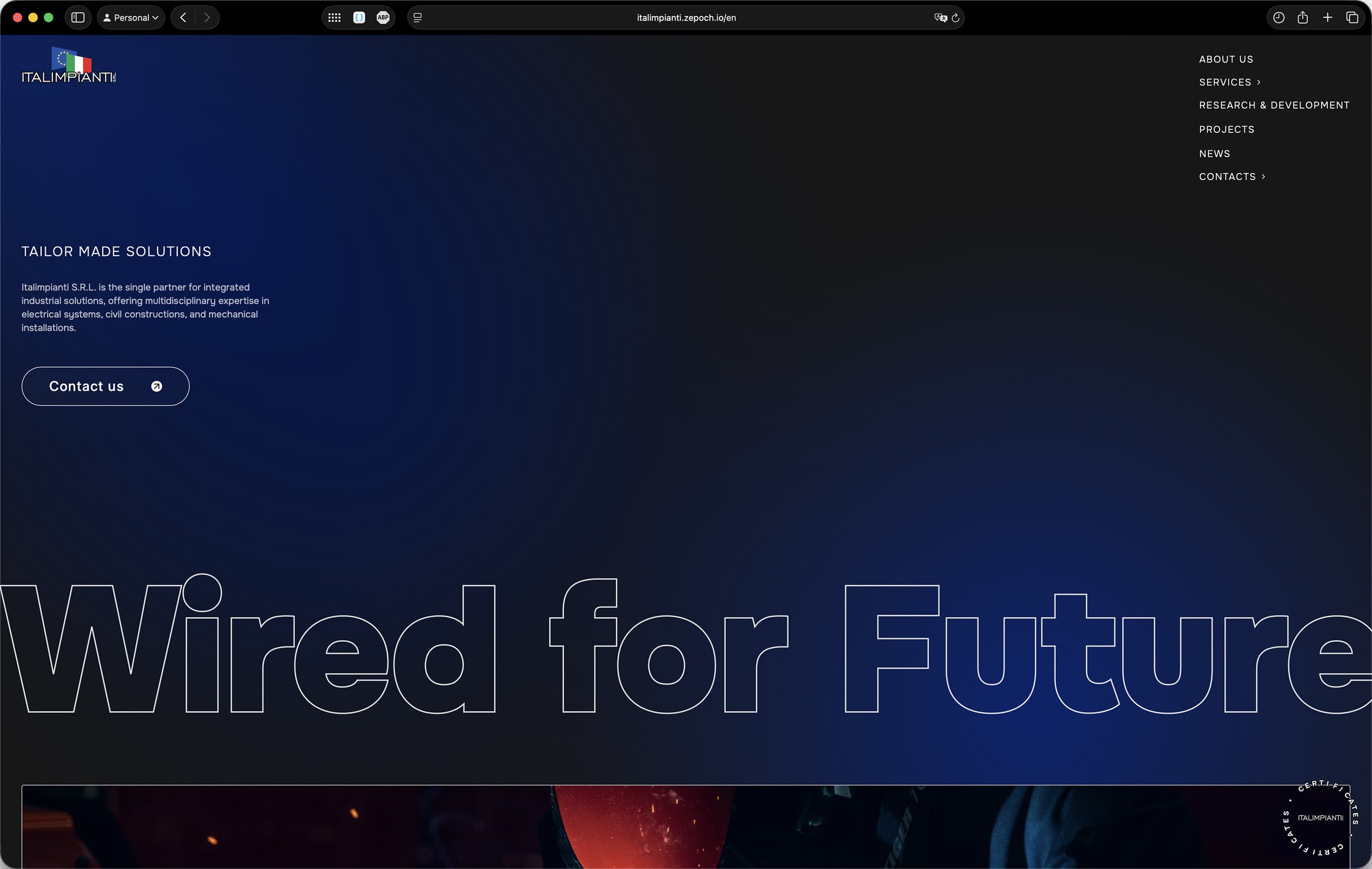Viewport: 1372px width, 869px height.
Task: Click the translate page icon
Action: tap(940, 18)
